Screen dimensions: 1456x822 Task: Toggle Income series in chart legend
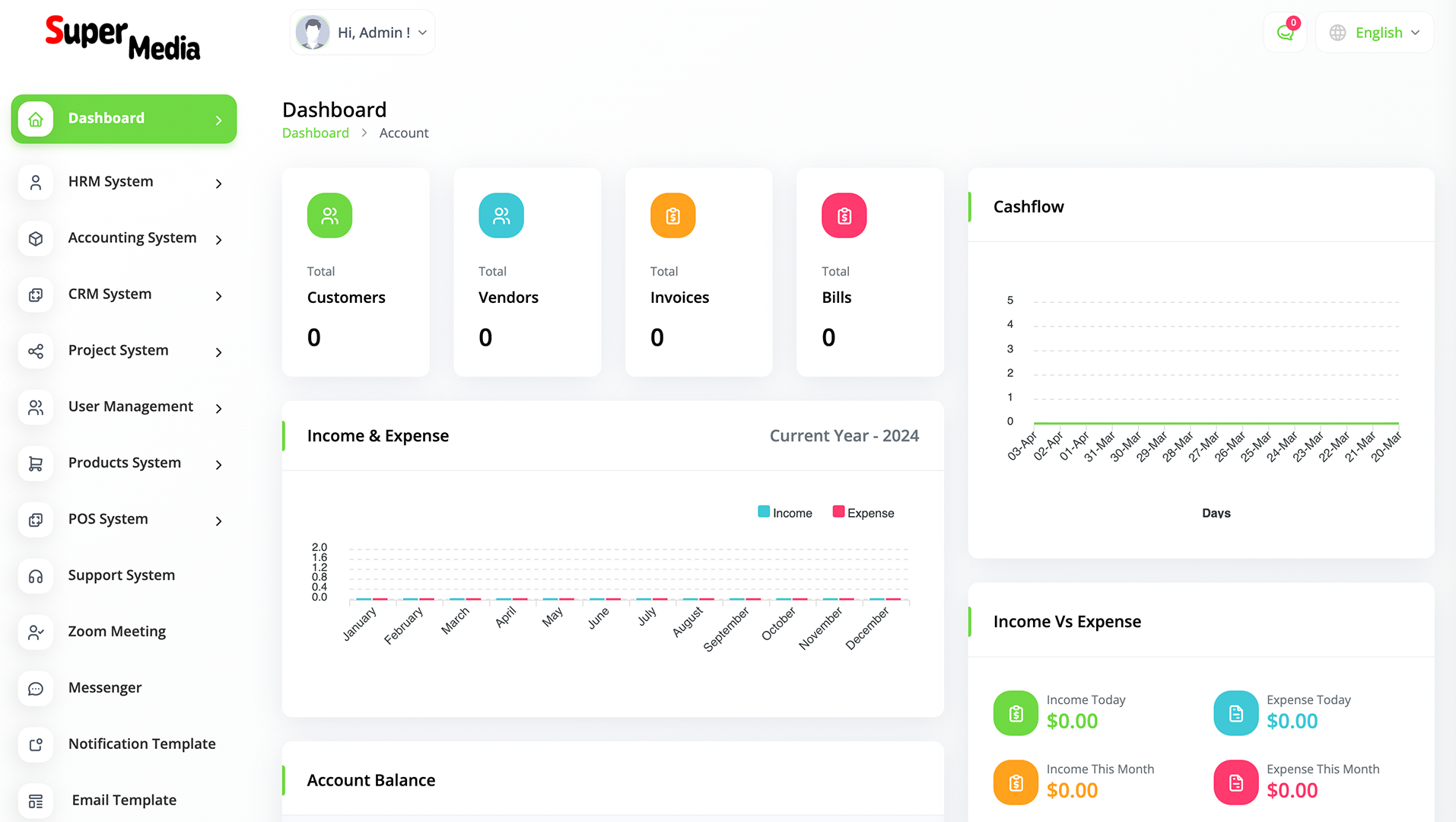pyautogui.click(x=785, y=513)
